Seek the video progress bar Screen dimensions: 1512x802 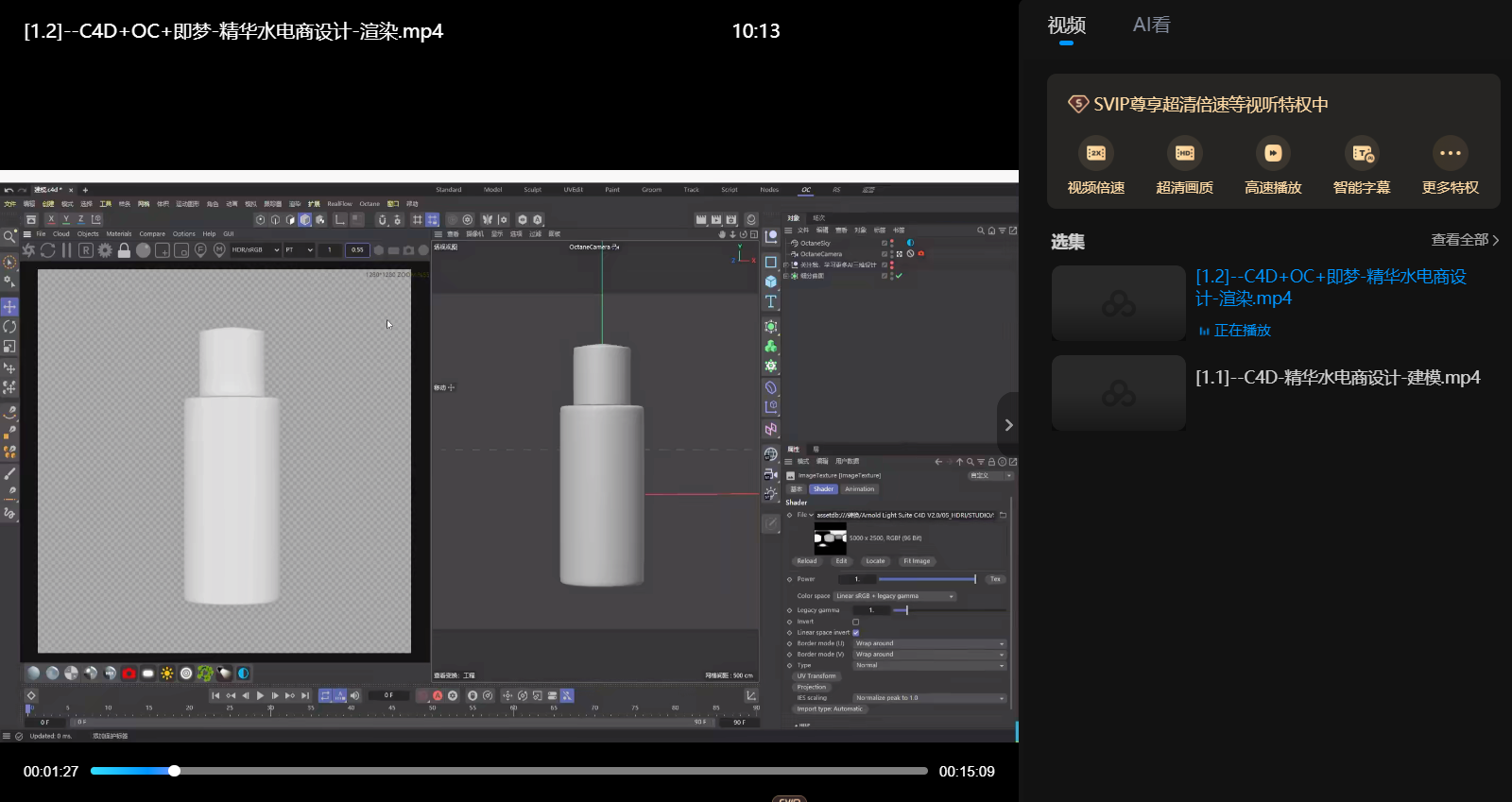point(509,771)
